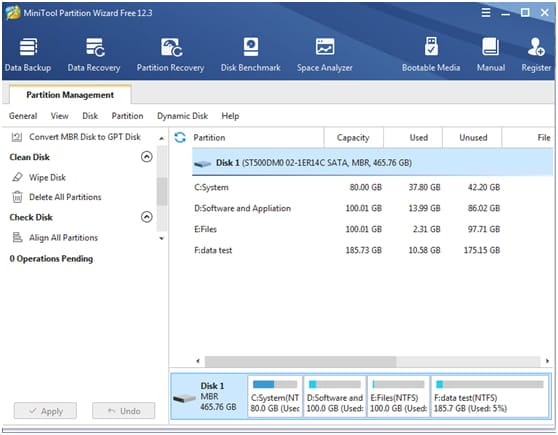This screenshot has height=435, width=558.
Task: Sort by the Capacity column header
Action: [353, 137]
